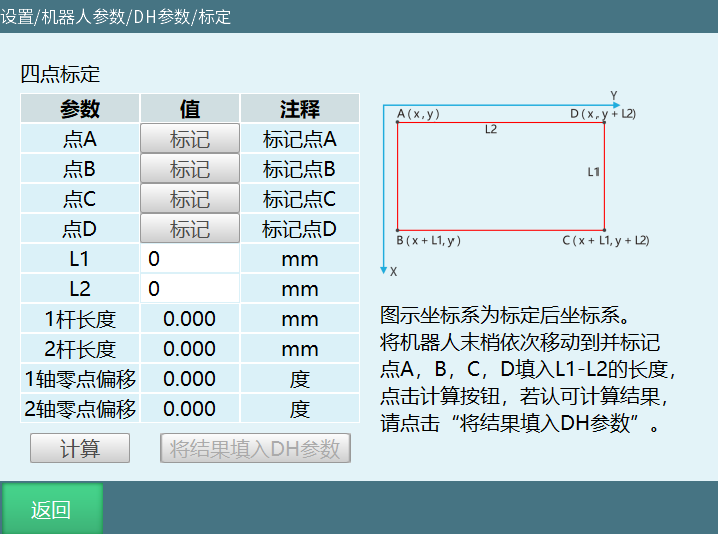Click the 四点标定 heading

coord(60,74)
